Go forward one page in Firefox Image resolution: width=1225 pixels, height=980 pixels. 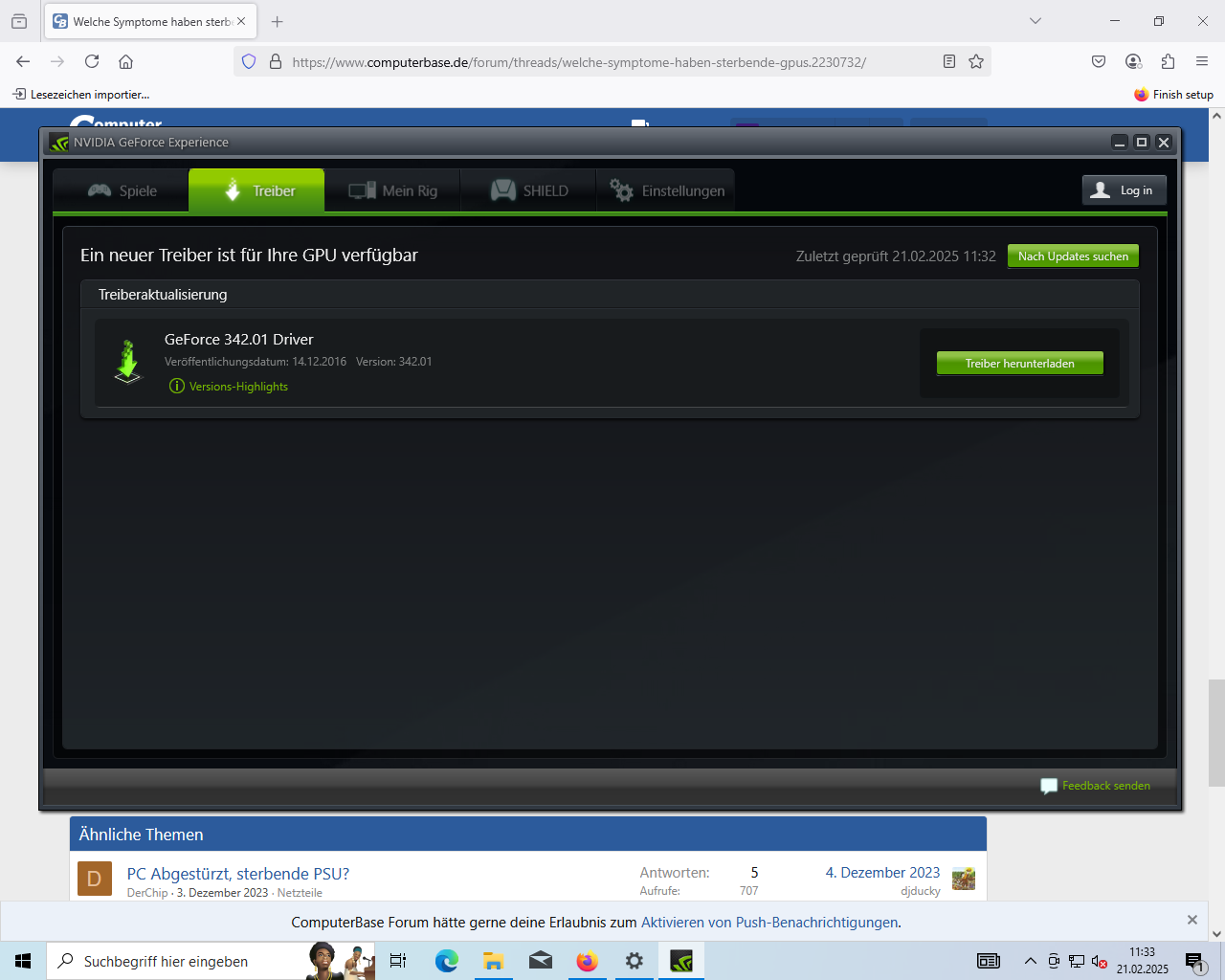(57, 61)
